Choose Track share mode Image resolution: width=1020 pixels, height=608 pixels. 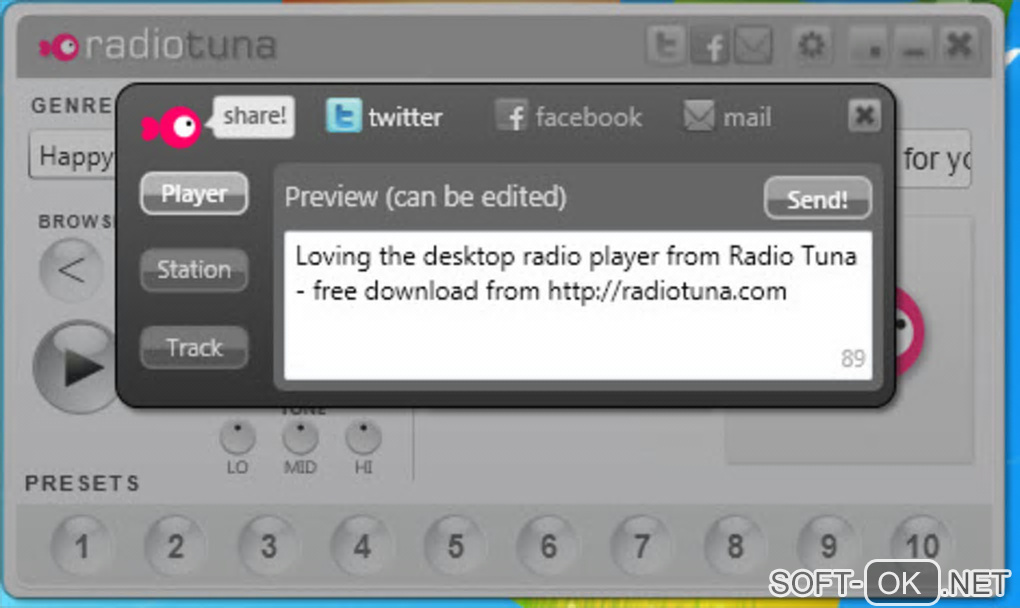[x=194, y=347]
